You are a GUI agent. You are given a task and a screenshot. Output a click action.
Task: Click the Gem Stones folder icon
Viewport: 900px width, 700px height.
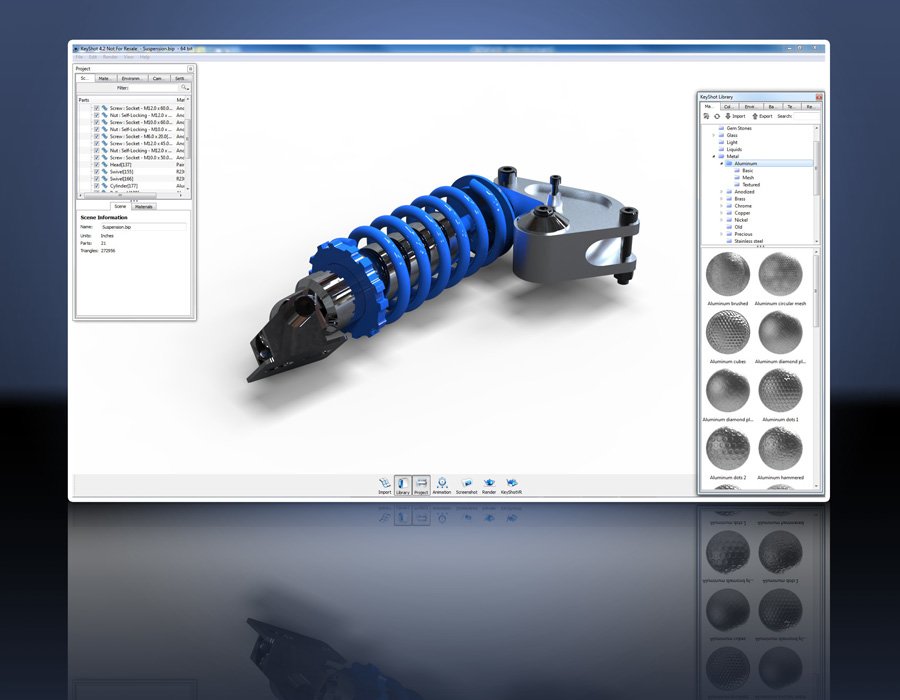[x=721, y=128]
